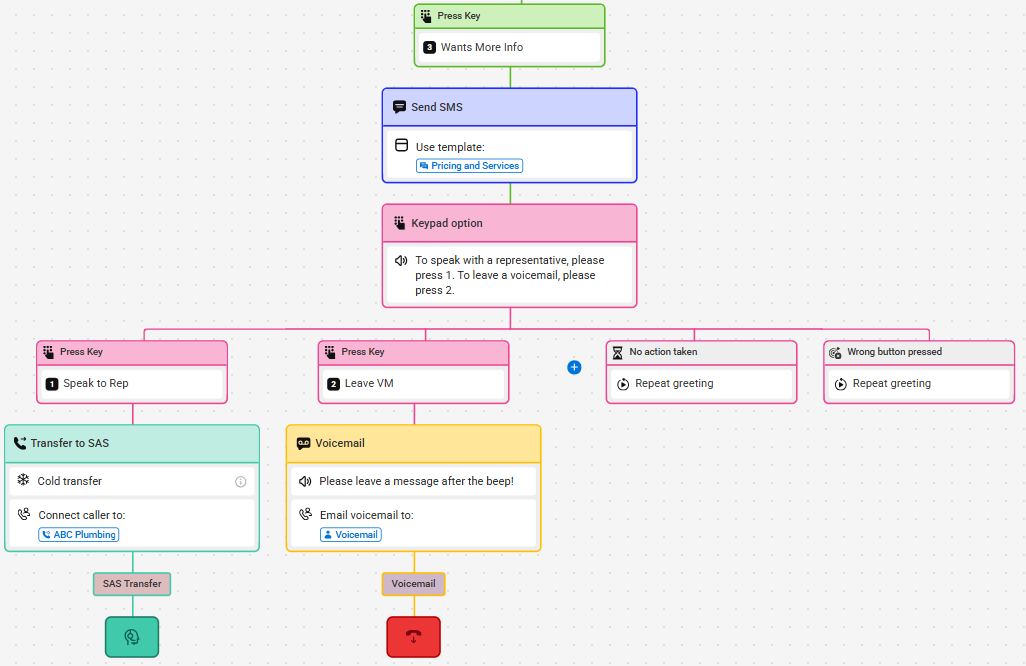The width and height of the screenshot is (1026, 666).
Task: Select the Keypad option node header
Action: click(510, 223)
